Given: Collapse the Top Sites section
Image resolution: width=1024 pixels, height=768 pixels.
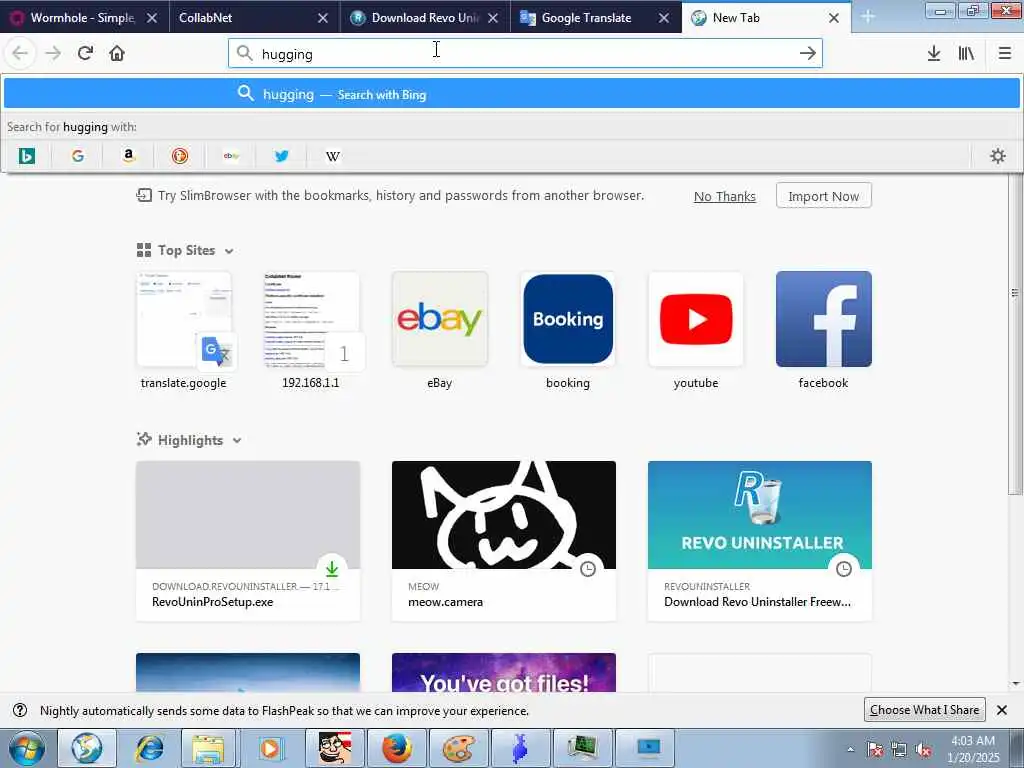Looking at the screenshot, I should point(229,251).
